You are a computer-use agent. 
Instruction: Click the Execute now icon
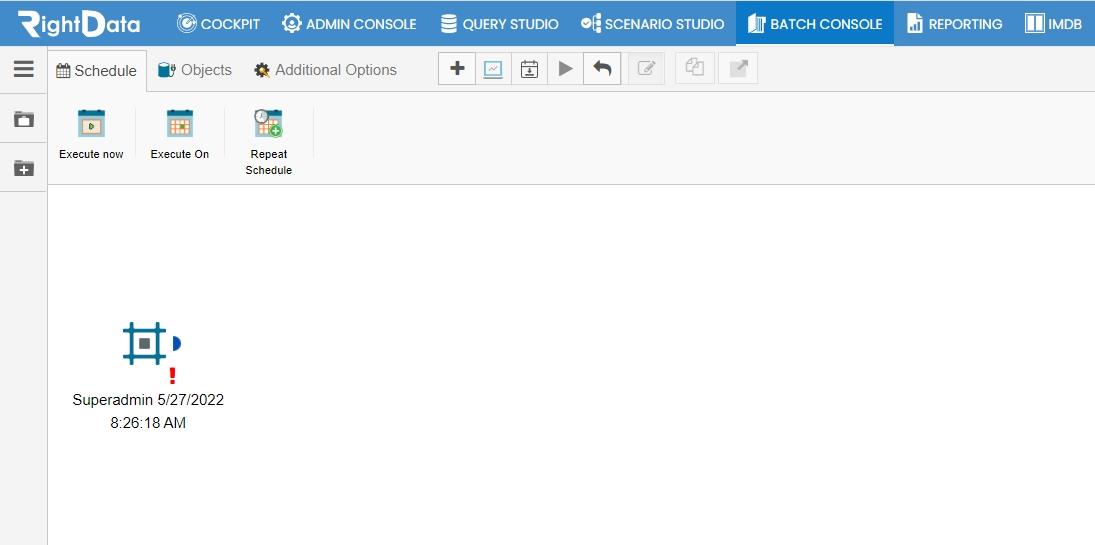click(x=91, y=124)
